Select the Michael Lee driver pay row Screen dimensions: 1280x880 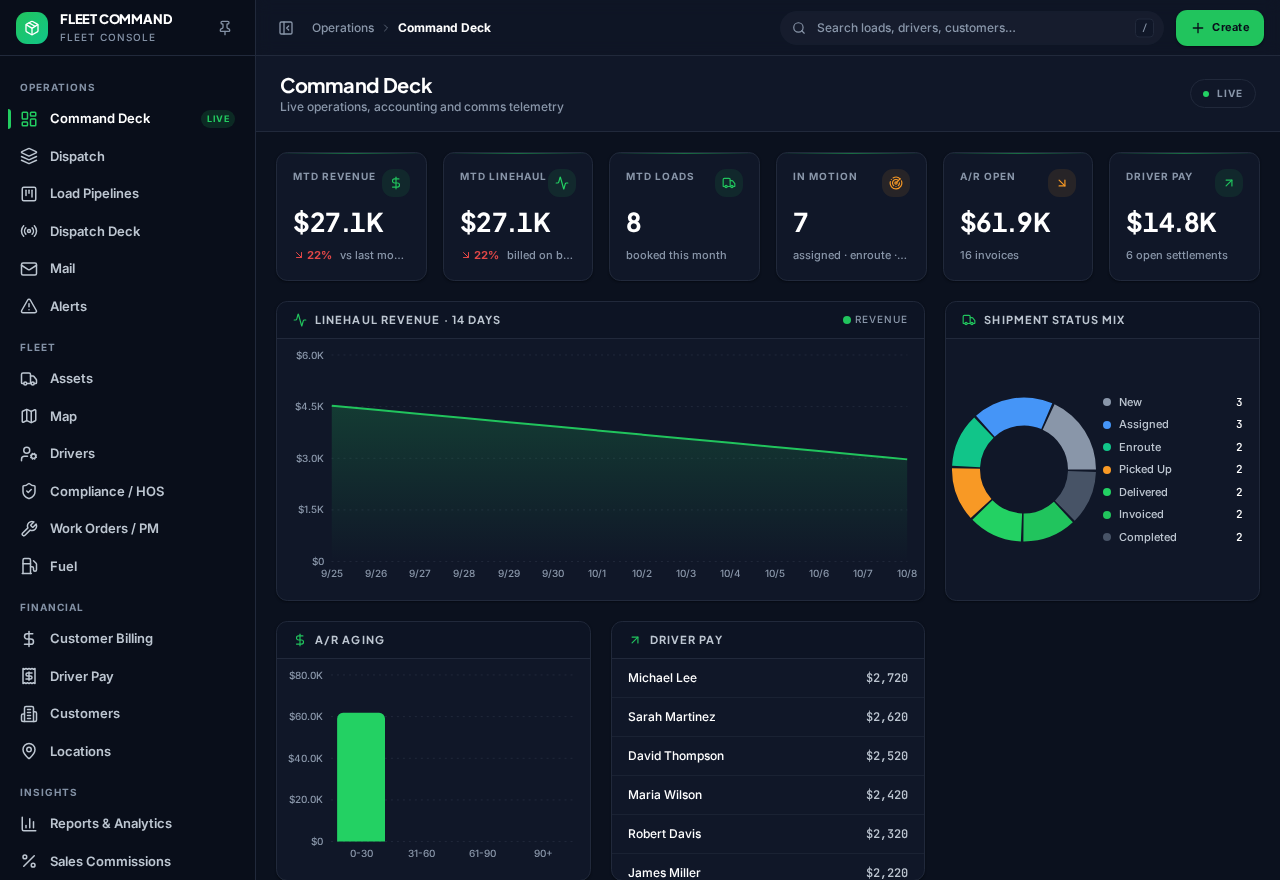(768, 678)
